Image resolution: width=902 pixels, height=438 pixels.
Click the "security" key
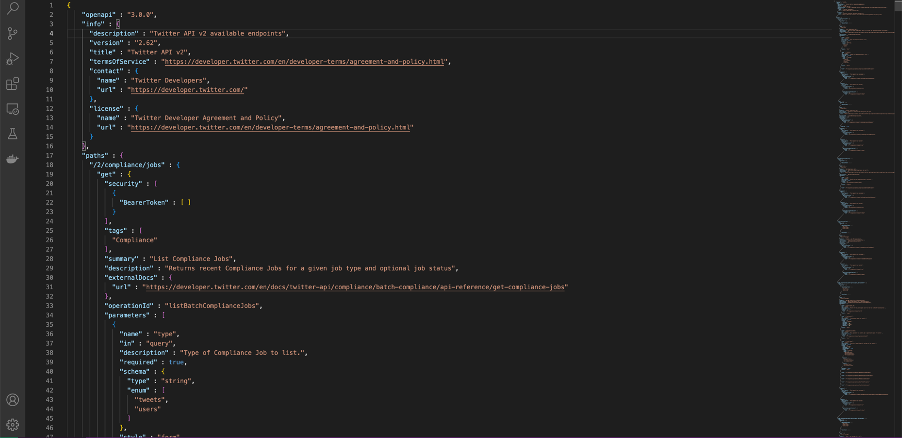point(124,184)
